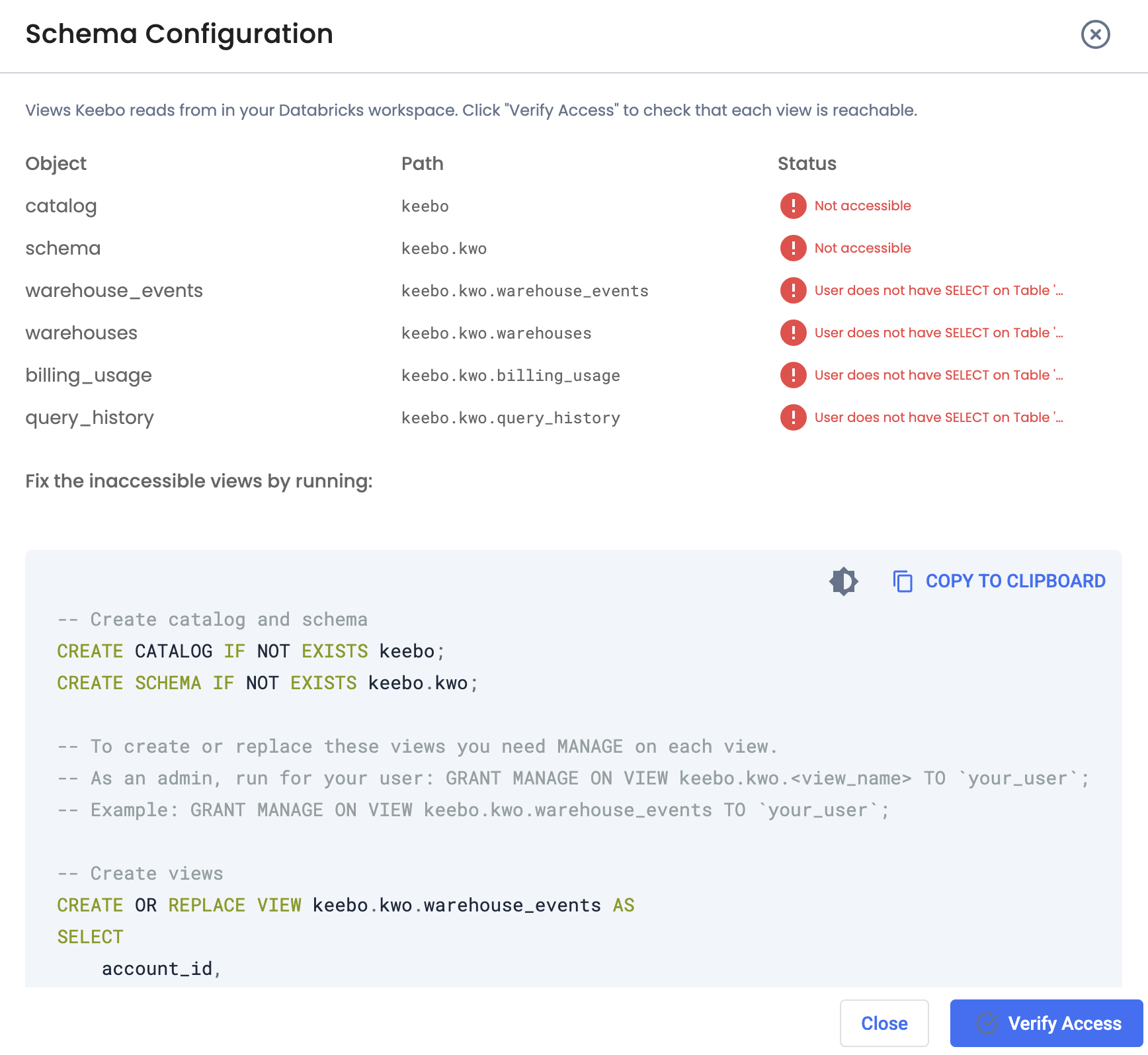Click the Path column header
The height and width of the screenshot is (1055, 1148).
[422, 164]
